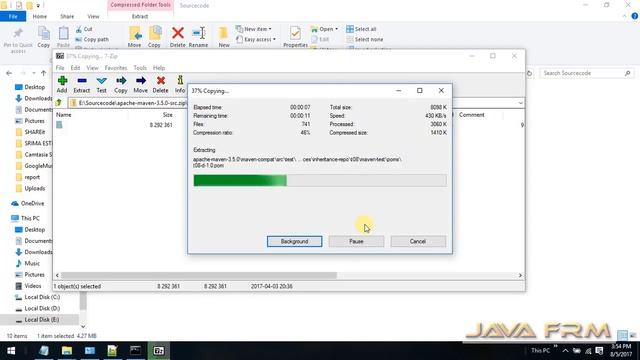This screenshot has width=640, height=360.
Task: Expand Explorer ribbon collapse chevron
Action: 624,16
